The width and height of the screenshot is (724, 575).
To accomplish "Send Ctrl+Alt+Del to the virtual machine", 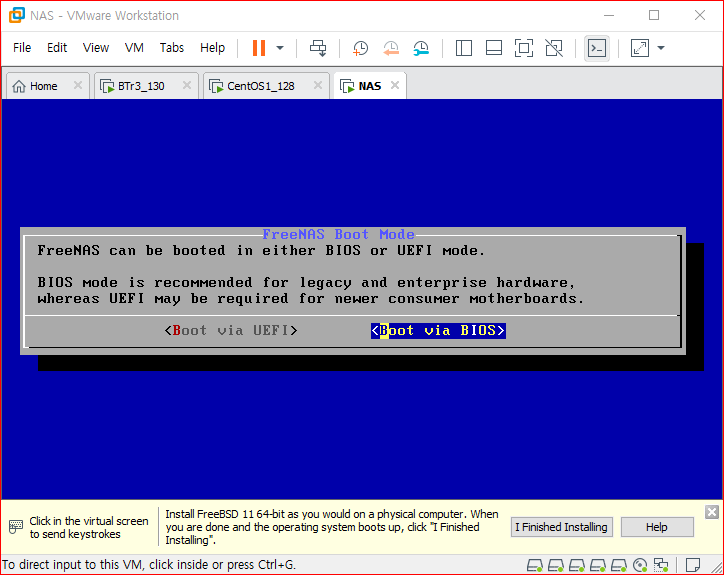I will tap(318, 48).
